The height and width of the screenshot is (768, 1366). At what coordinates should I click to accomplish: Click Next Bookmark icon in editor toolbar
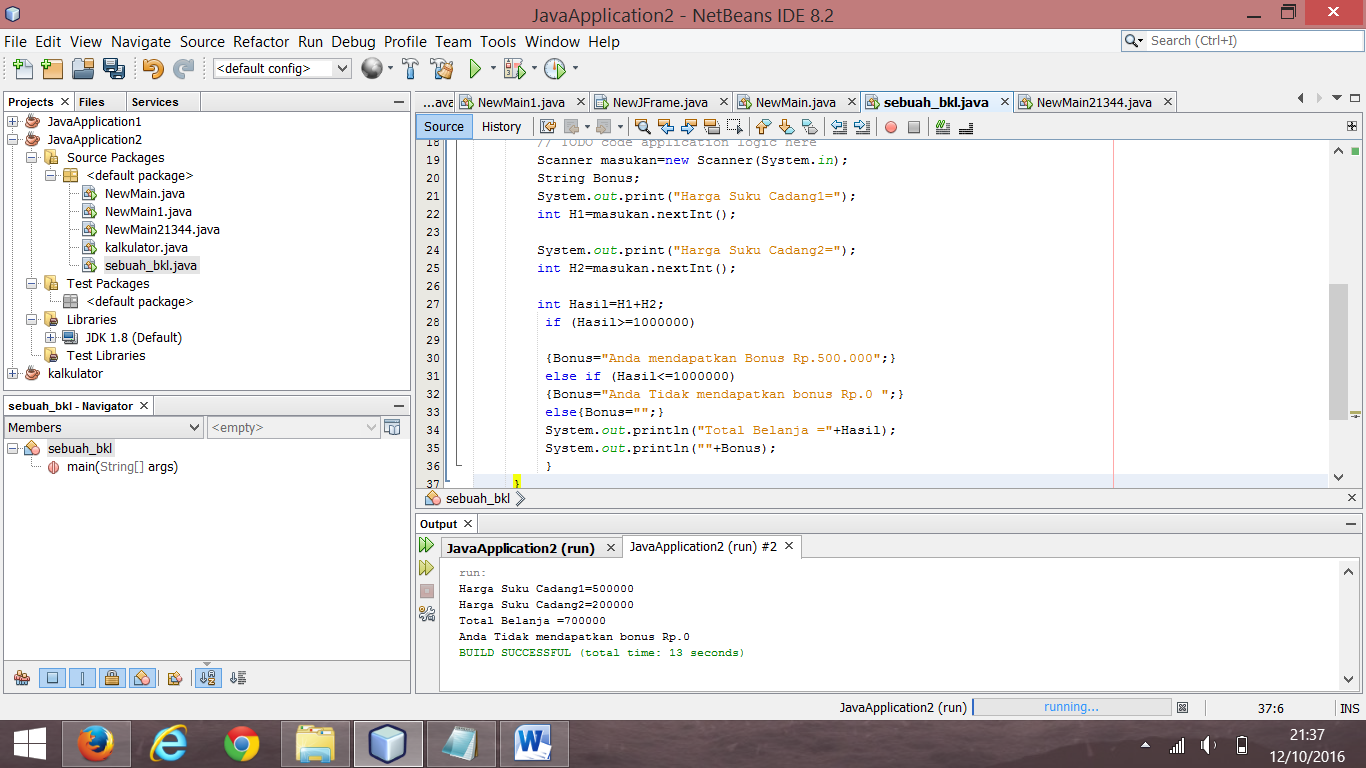pyautogui.click(x=786, y=127)
